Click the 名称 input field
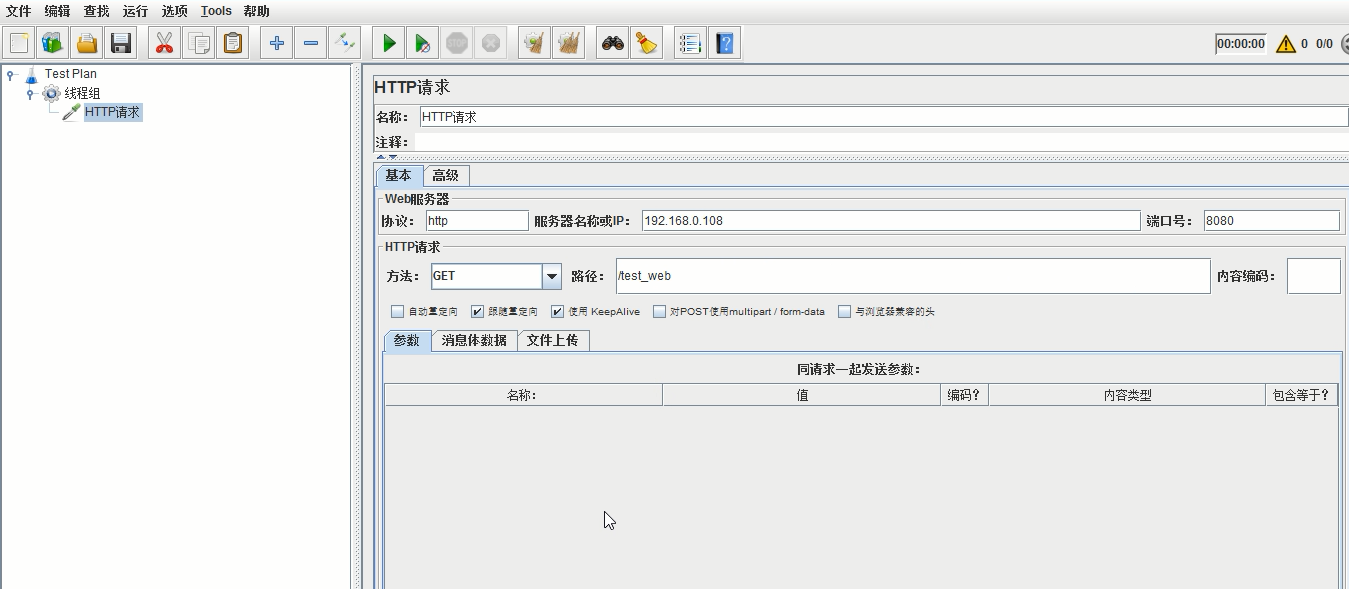1349x589 pixels. coord(884,117)
